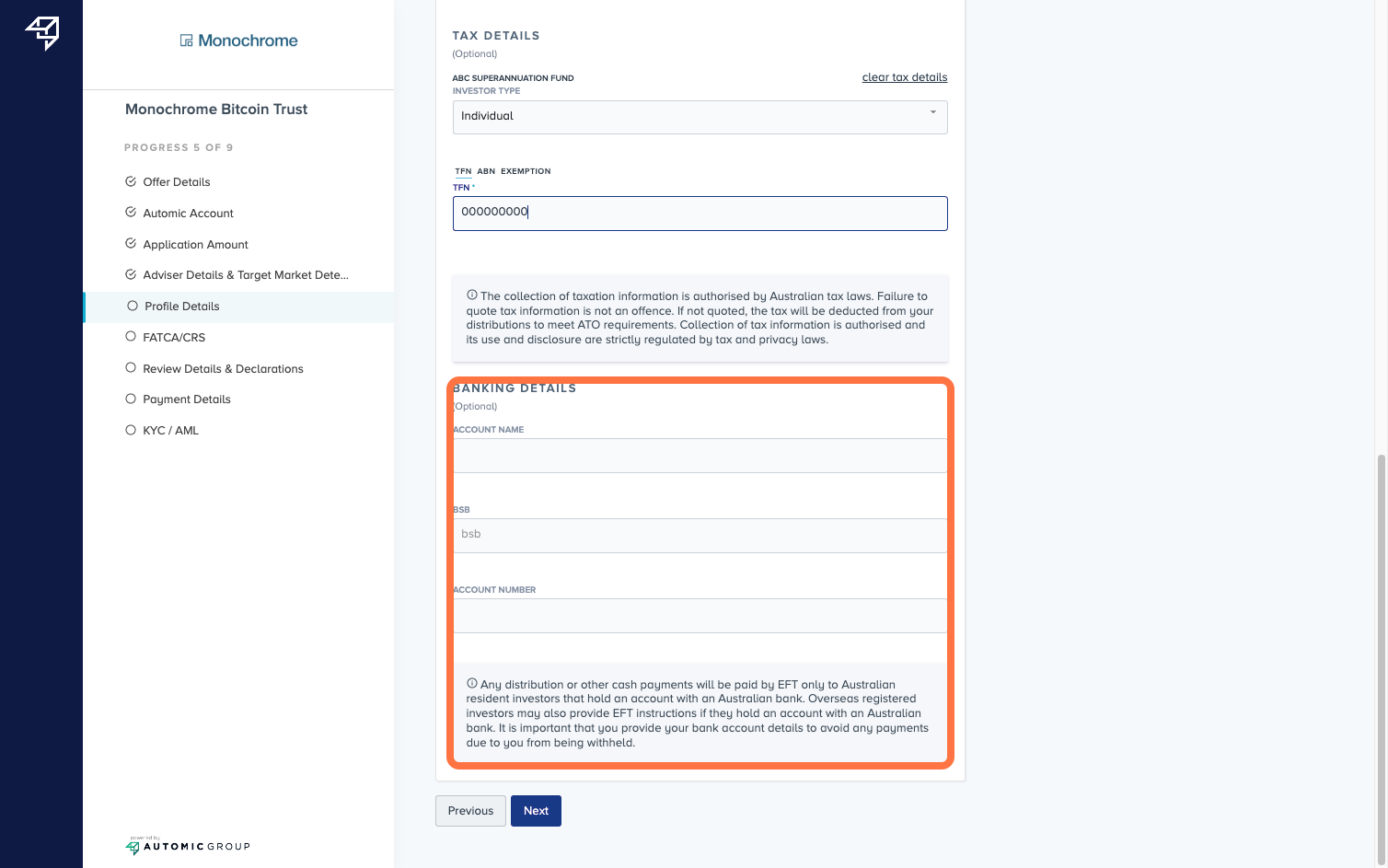This screenshot has height=868, width=1388.
Task: Click the Application Amount completed check icon
Action: click(x=131, y=244)
